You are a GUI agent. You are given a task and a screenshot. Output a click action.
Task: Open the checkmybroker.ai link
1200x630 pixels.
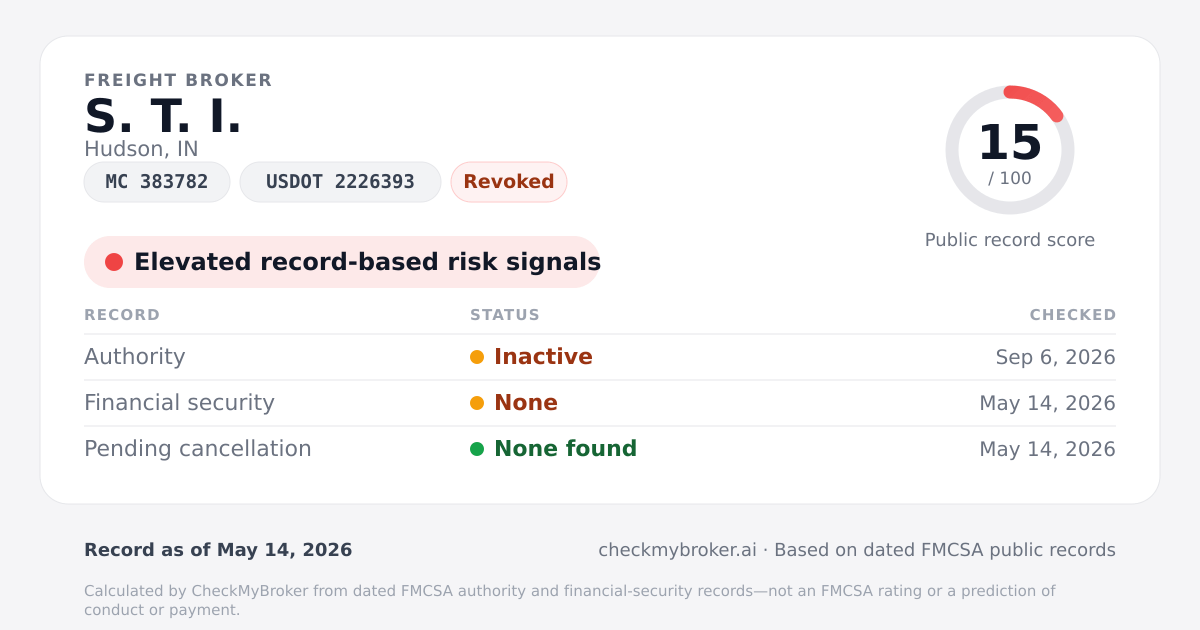(x=677, y=550)
